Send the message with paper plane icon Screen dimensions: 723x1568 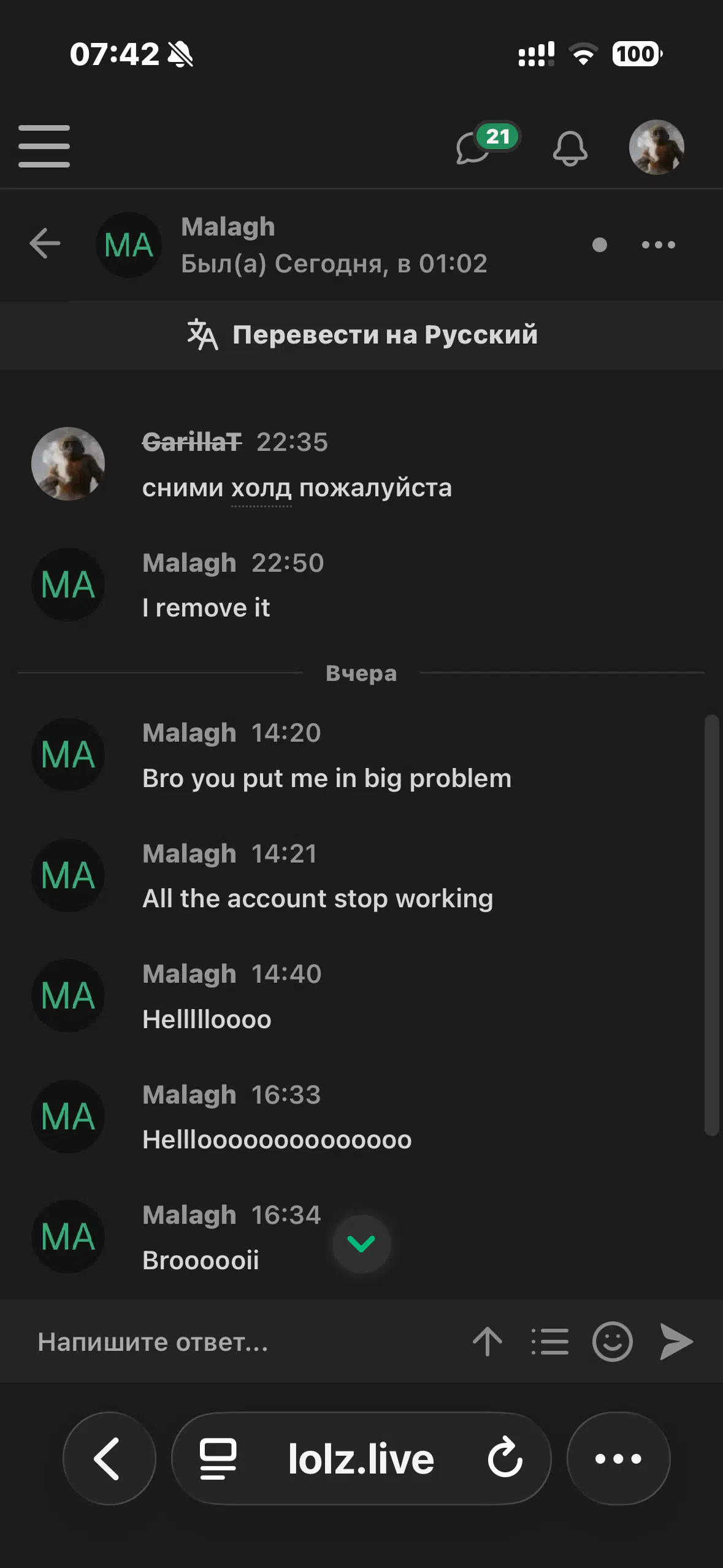click(676, 1342)
